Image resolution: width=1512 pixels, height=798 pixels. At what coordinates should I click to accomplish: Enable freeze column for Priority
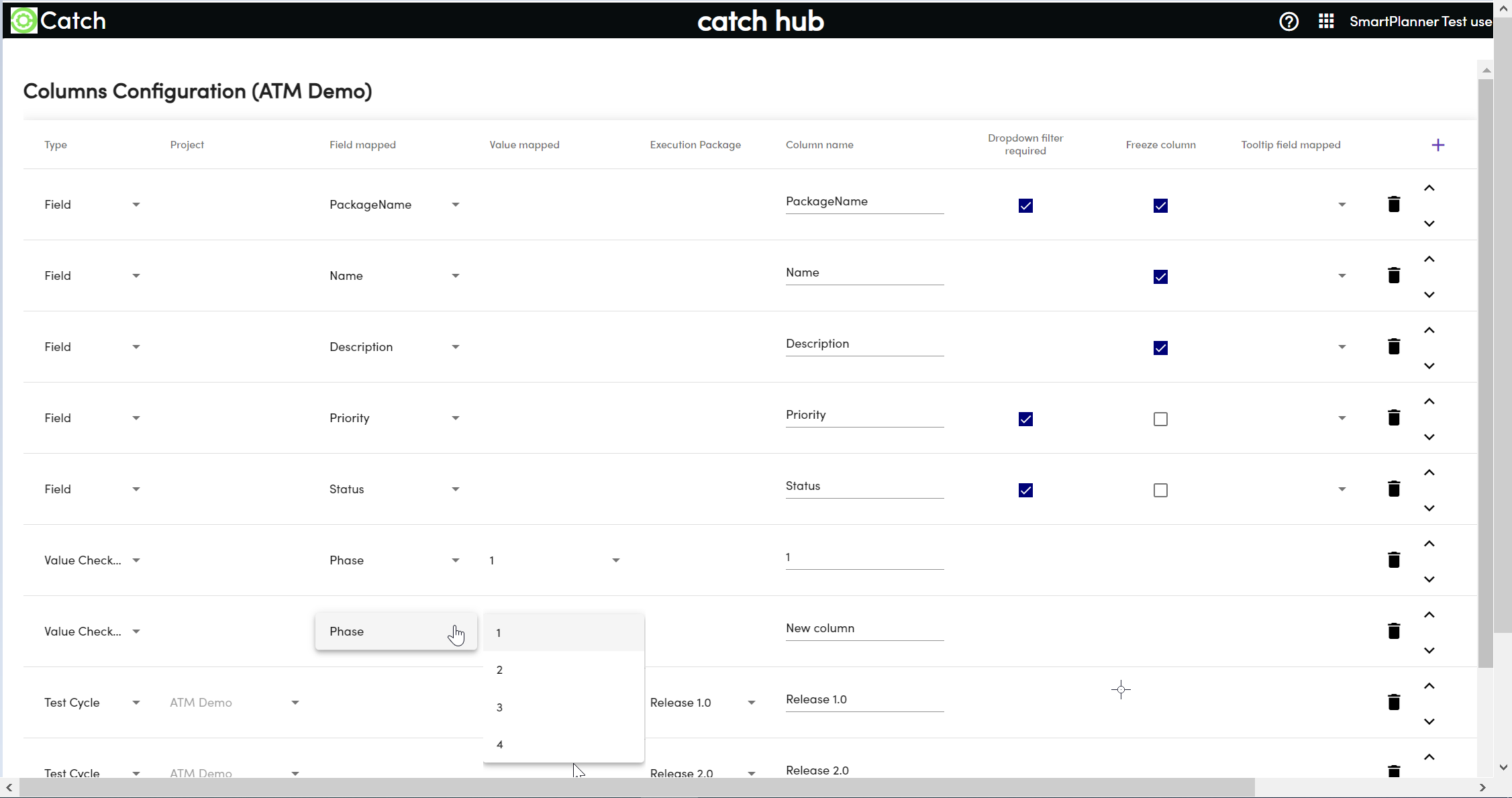[1160, 419]
